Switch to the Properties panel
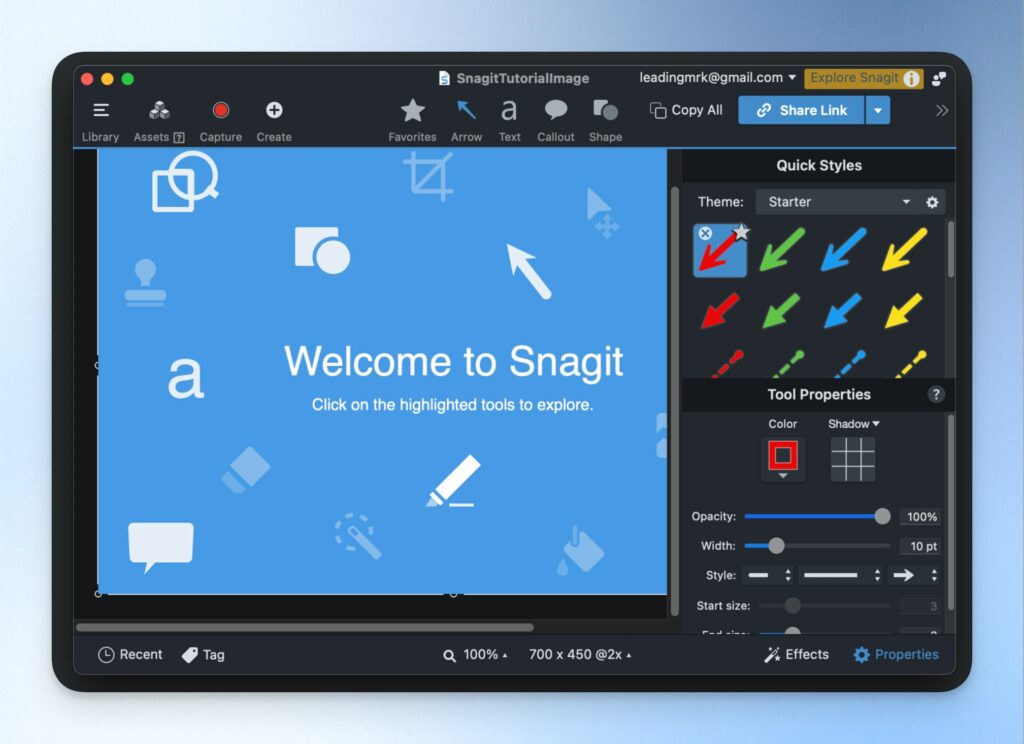Viewport: 1024px width, 744px height. (x=896, y=655)
